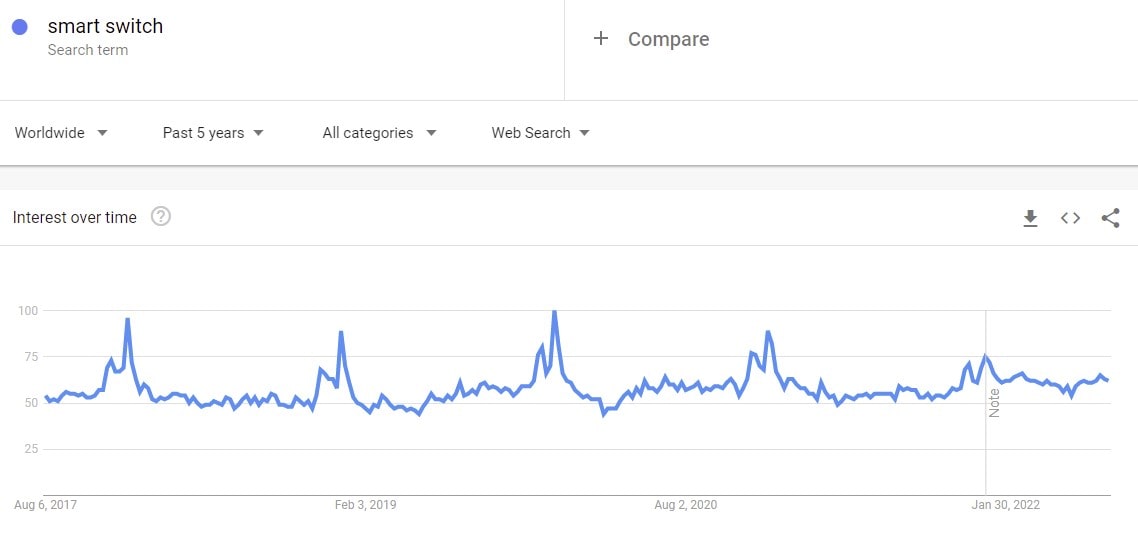Click the share icon
Image resolution: width=1138 pixels, height=534 pixels.
tap(1110, 218)
